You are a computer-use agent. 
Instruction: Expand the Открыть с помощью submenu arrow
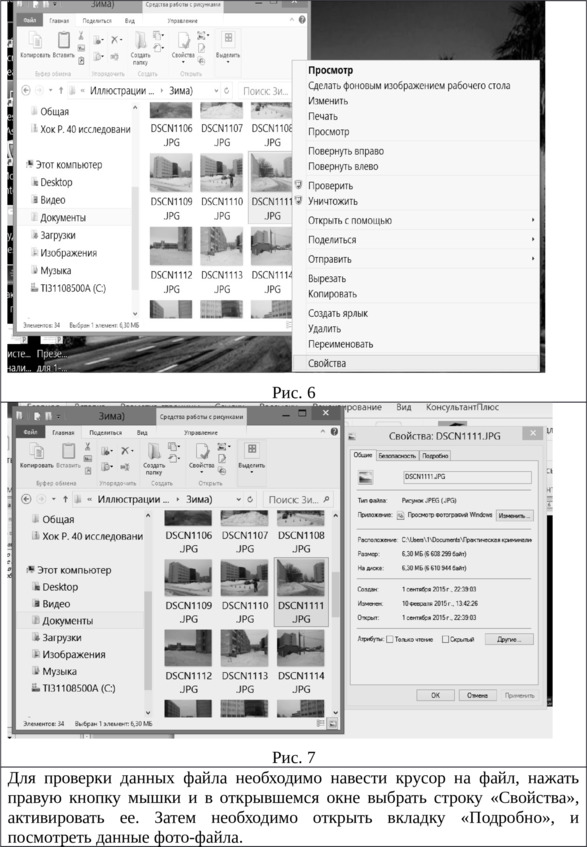(x=533, y=220)
